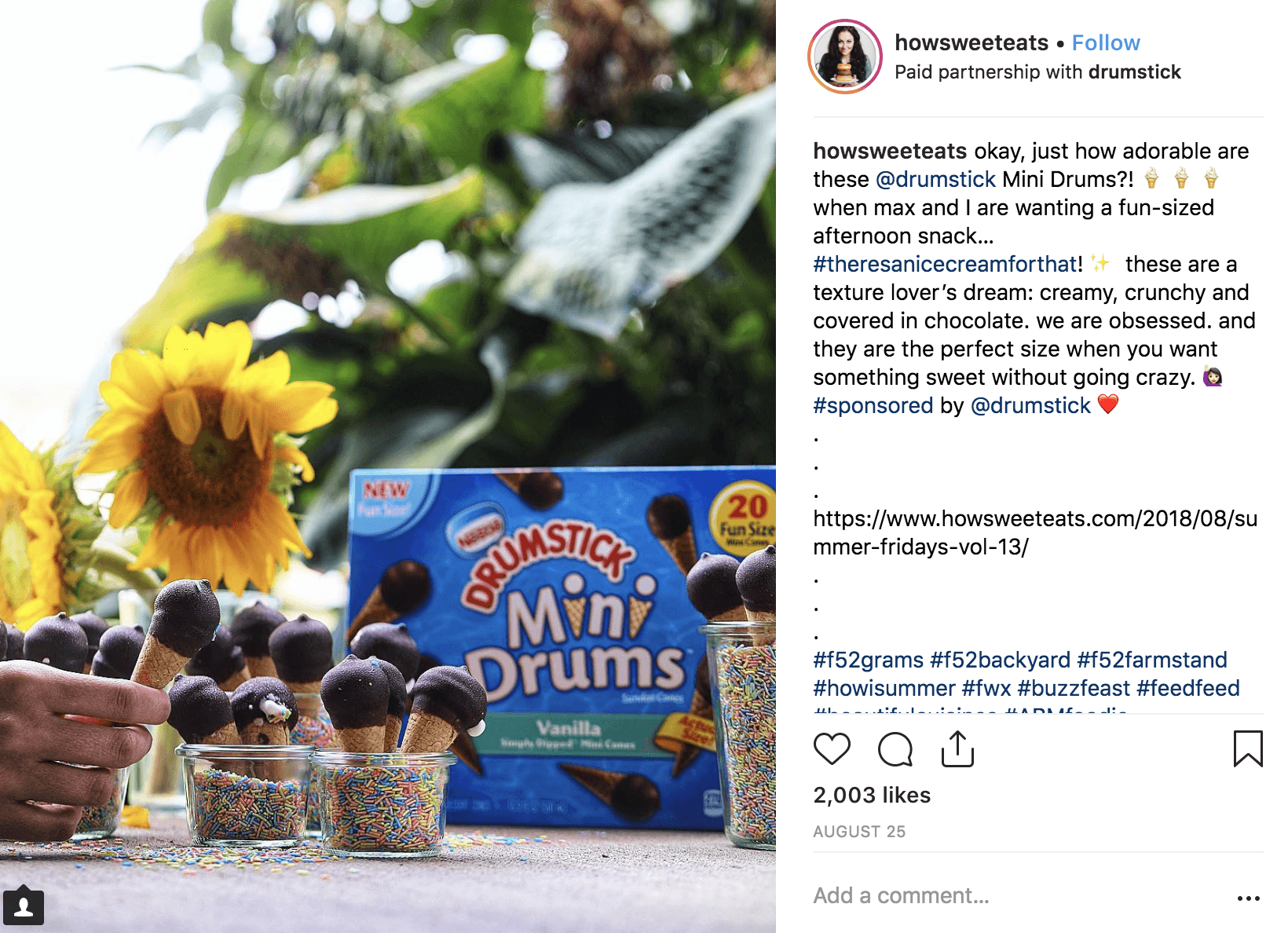
Task: Follow the howsweeteats account
Action: pyautogui.click(x=1106, y=42)
